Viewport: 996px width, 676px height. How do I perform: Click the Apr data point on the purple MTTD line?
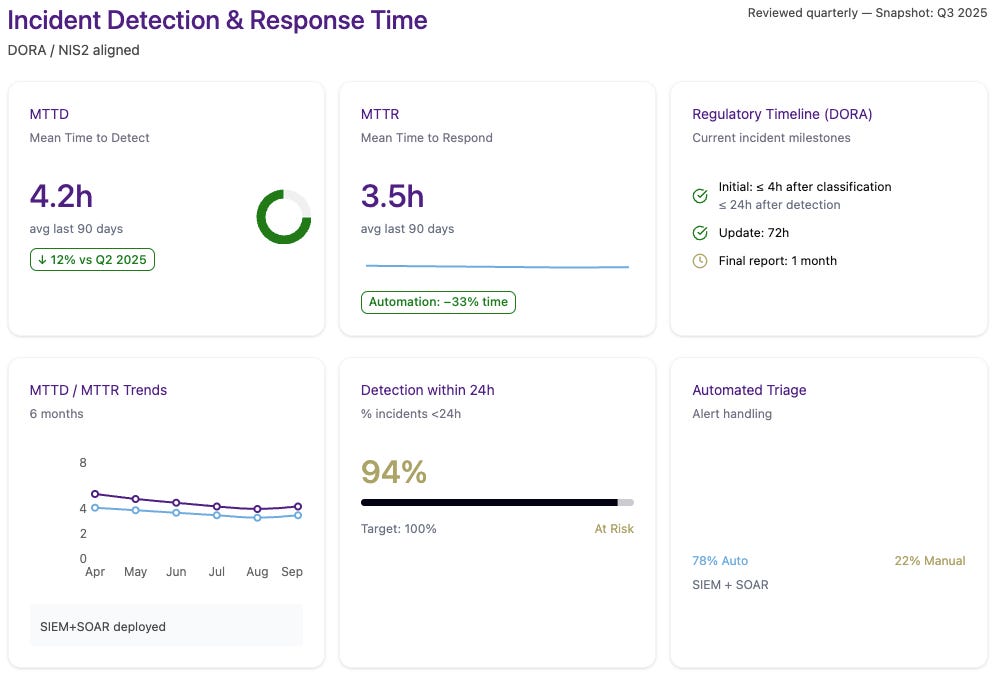point(95,494)
